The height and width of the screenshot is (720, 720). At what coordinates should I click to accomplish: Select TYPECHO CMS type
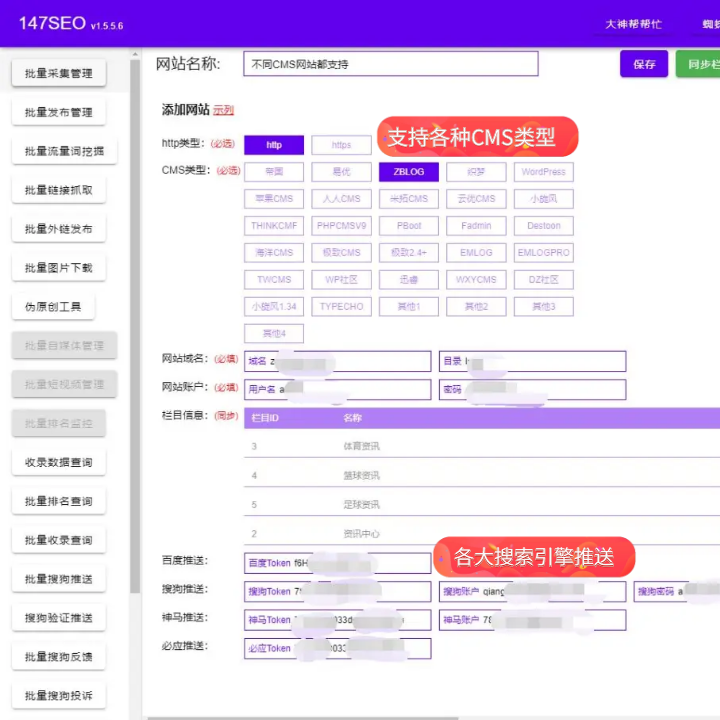point(341,307)
